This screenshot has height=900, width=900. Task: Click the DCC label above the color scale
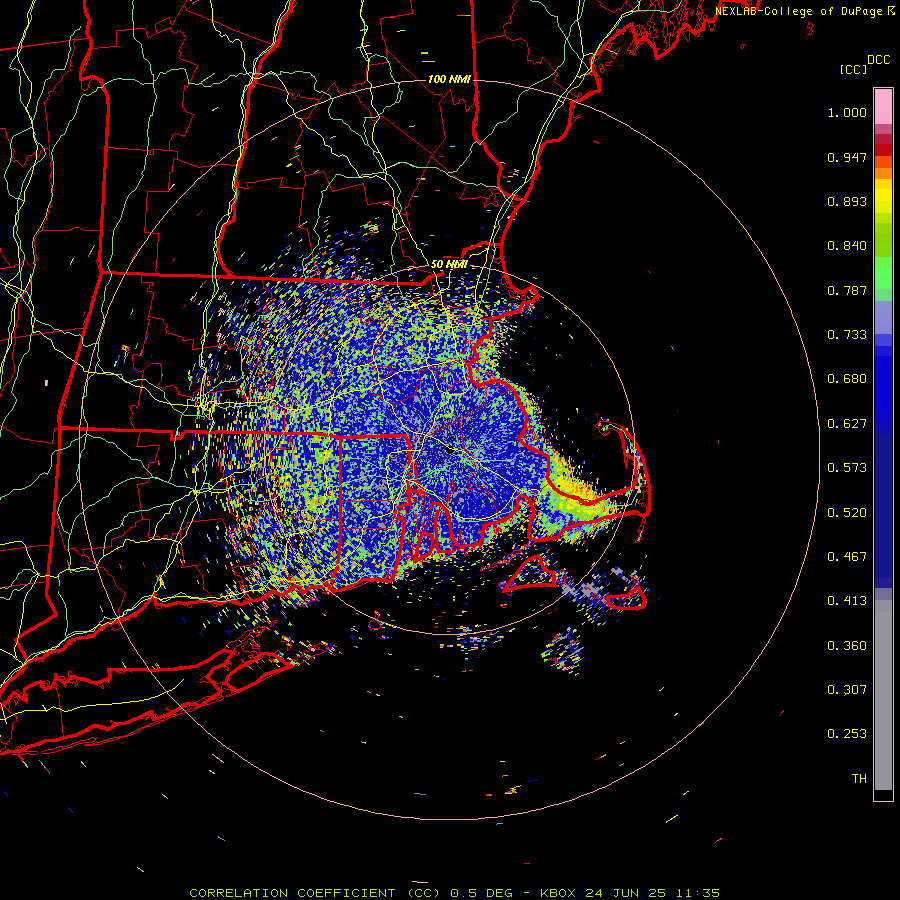(x=878, y=60)
